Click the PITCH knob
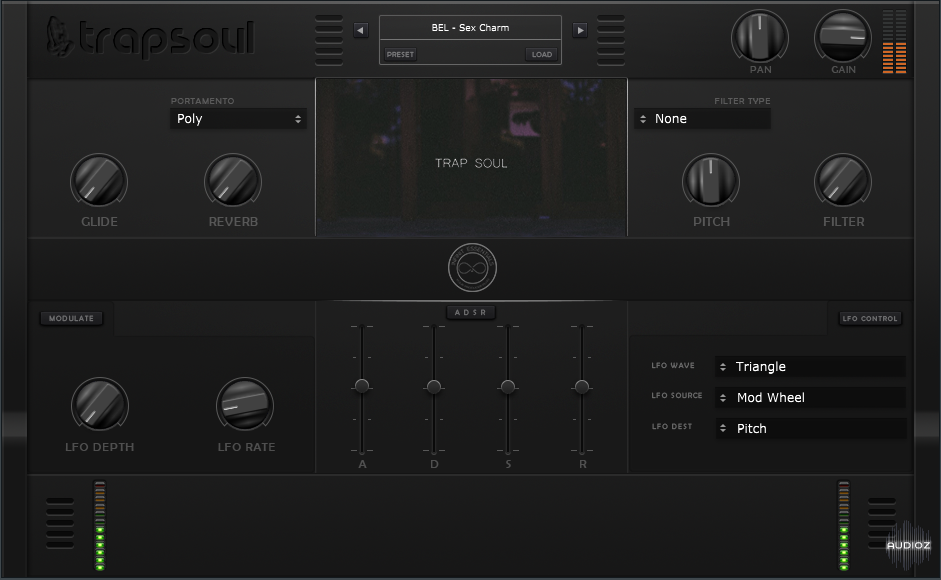The width and height of the screenshot is (941, 580). (x=711, y=181)
